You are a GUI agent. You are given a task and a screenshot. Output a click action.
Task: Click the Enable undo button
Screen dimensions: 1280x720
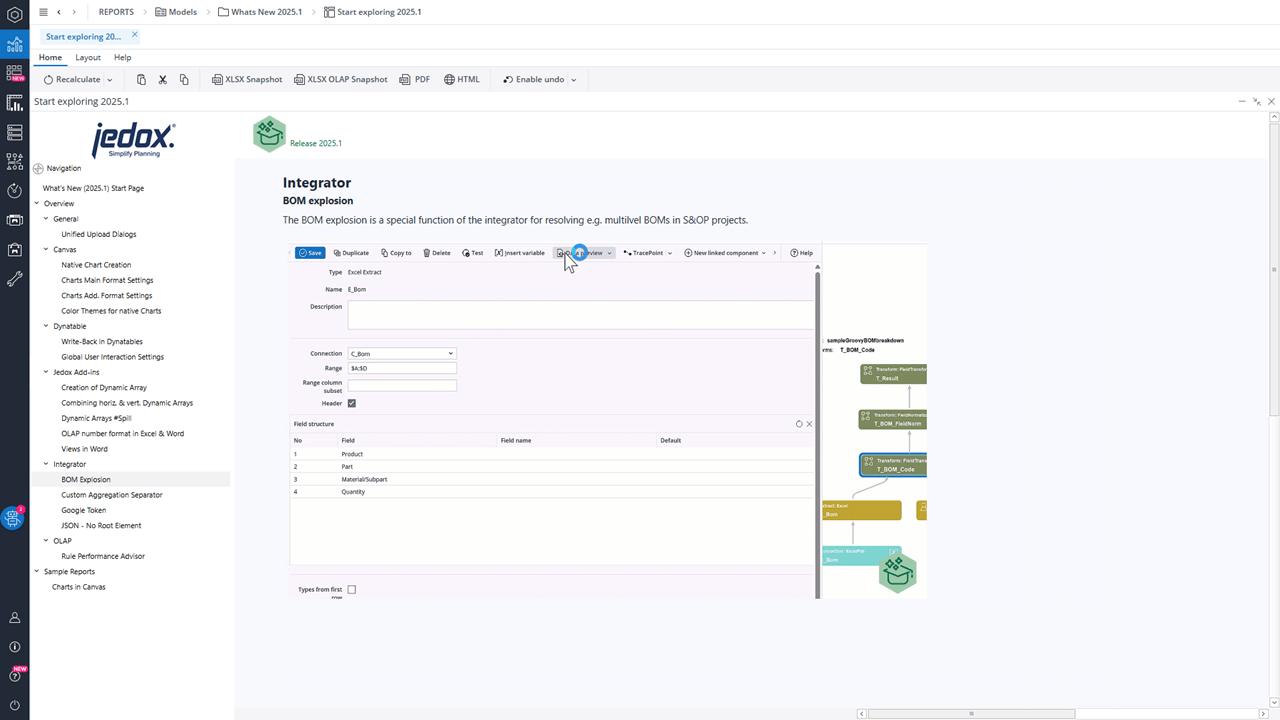[x=534, y=80]
